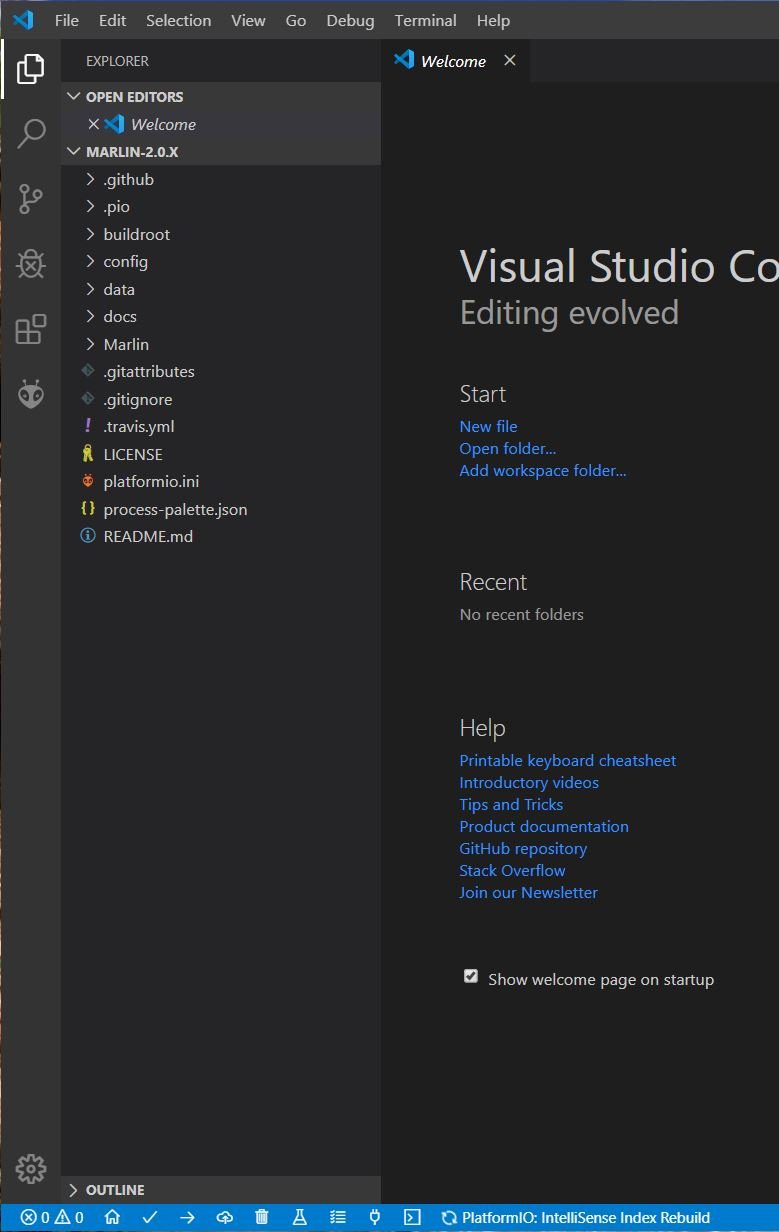Viewport: 779px width, 1232px height.
Task: Click PlatformIO Clean trash icon
Action: [x=261, y=1217]
